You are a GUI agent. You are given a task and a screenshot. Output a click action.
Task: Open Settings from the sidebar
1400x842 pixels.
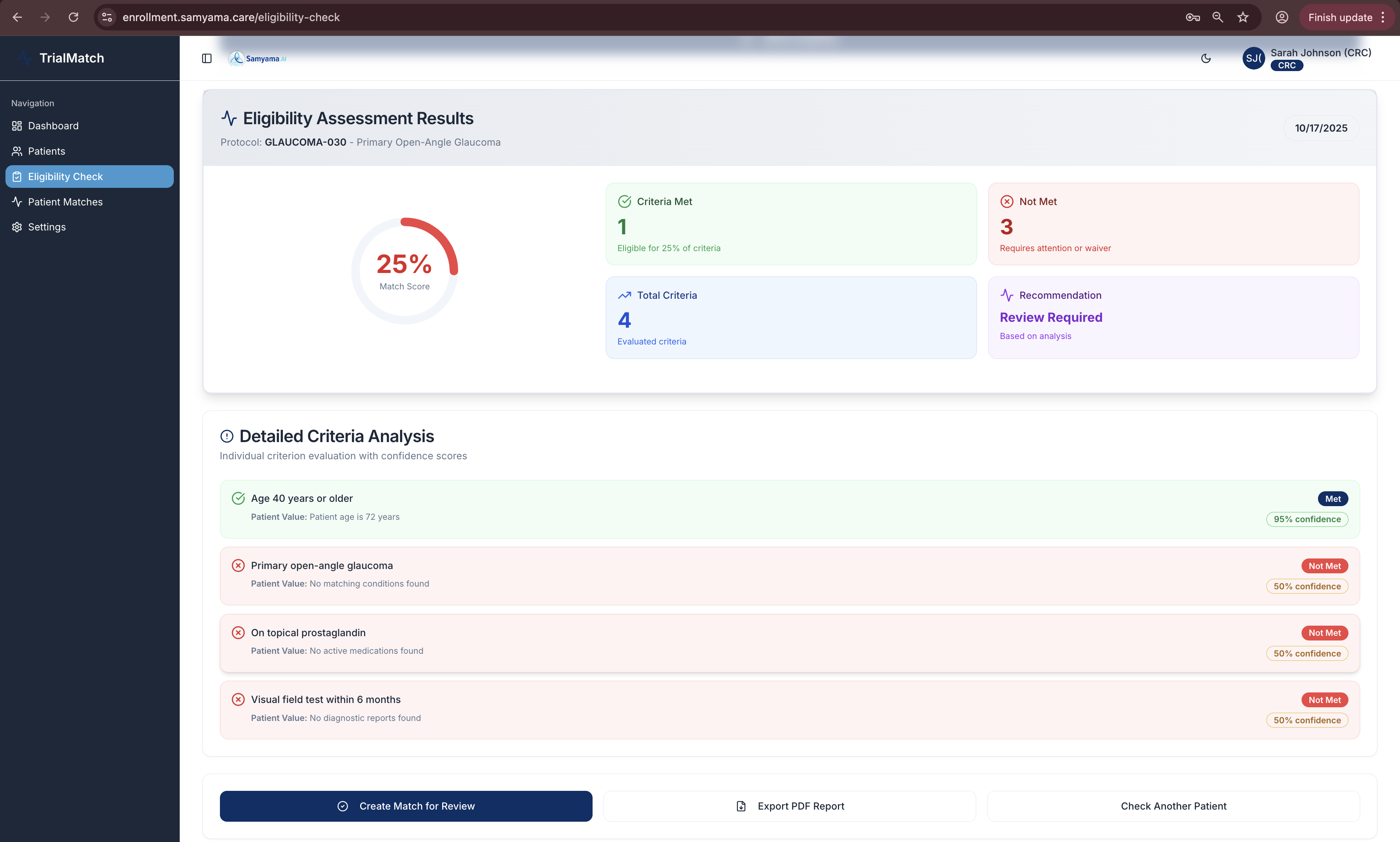click(x=46, y=227)
